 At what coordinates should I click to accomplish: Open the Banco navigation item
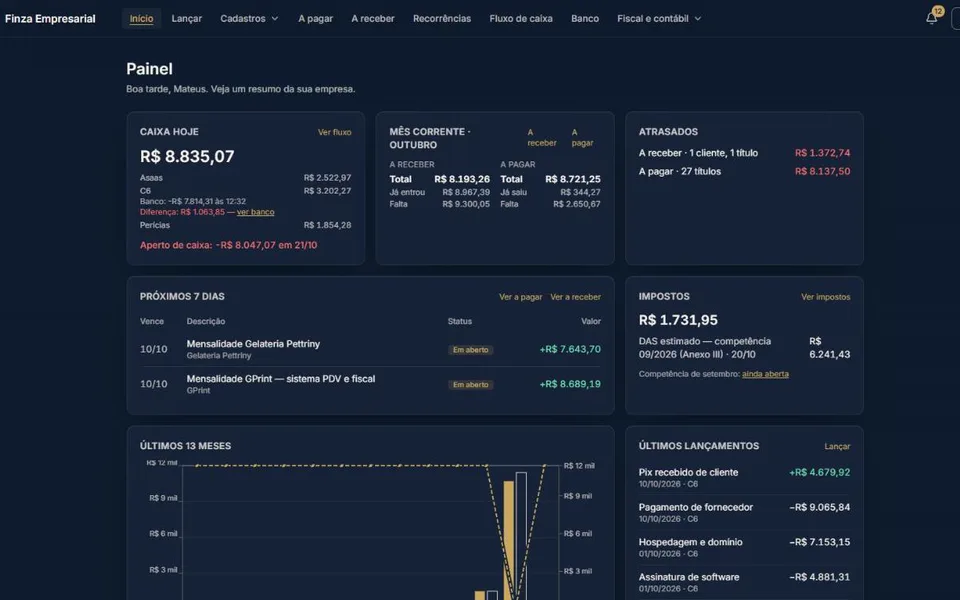click(585, 18)
